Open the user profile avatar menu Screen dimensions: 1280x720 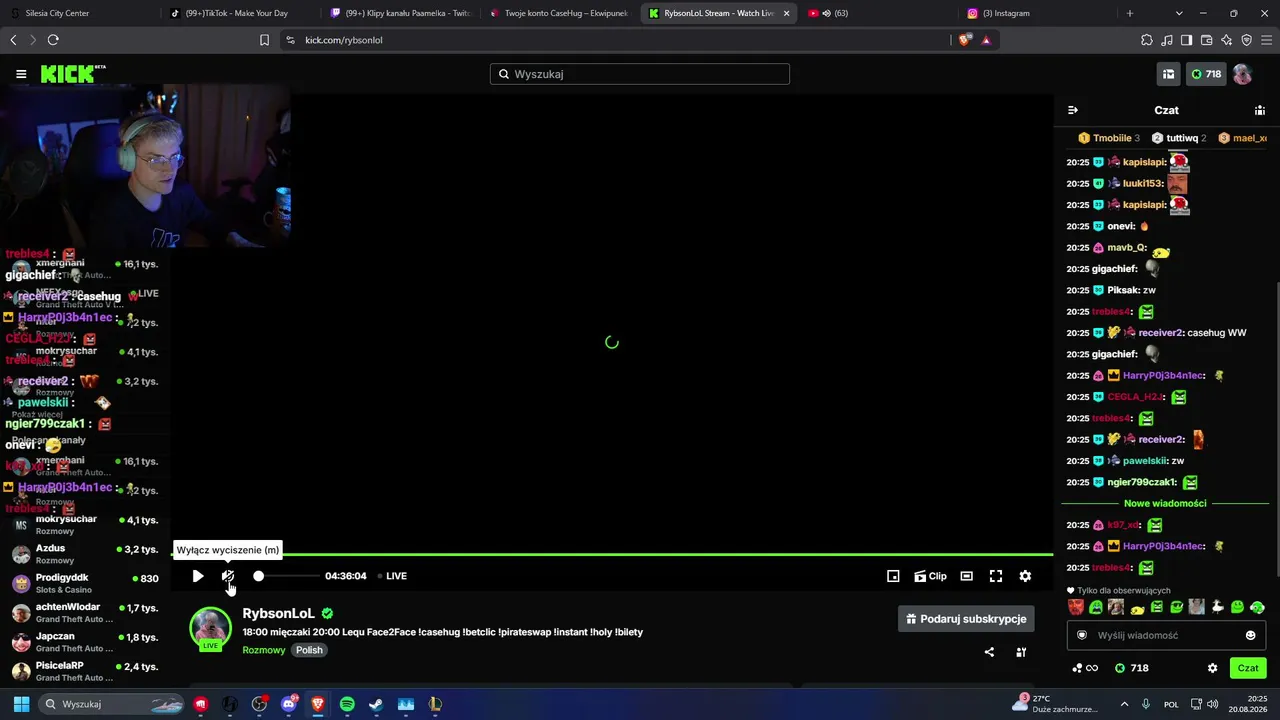click(1242, 74)
